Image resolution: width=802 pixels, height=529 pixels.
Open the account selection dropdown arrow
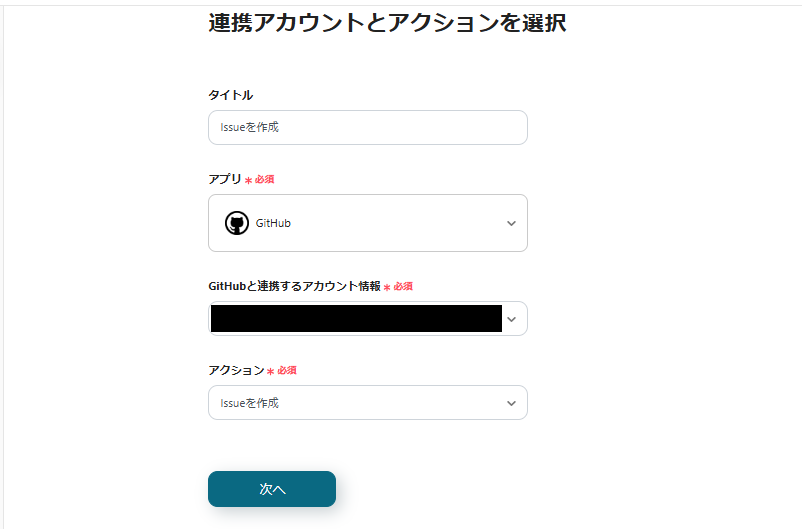point(512,319)
